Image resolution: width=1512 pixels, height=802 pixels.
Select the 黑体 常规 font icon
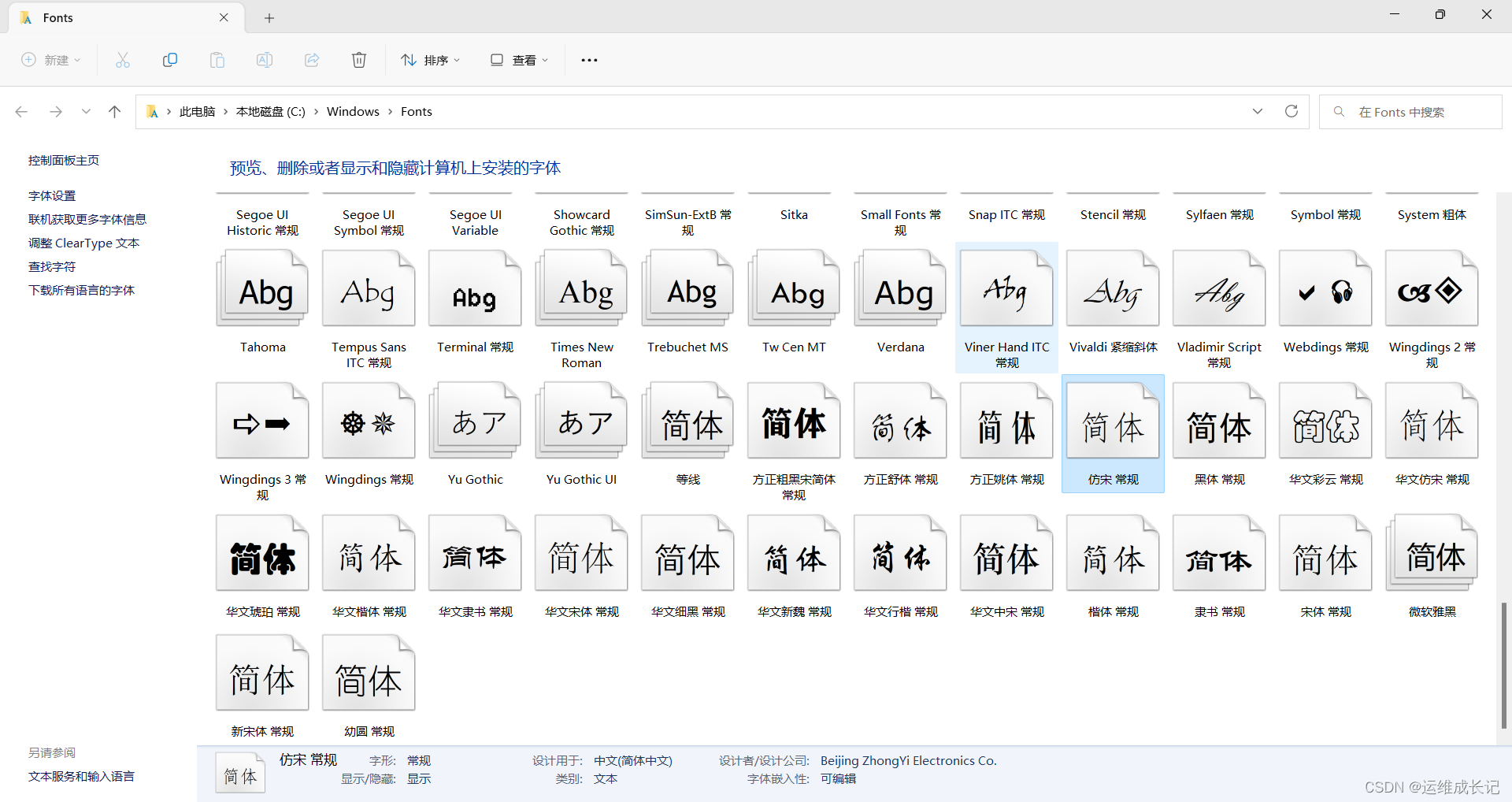click(1219, 421)
